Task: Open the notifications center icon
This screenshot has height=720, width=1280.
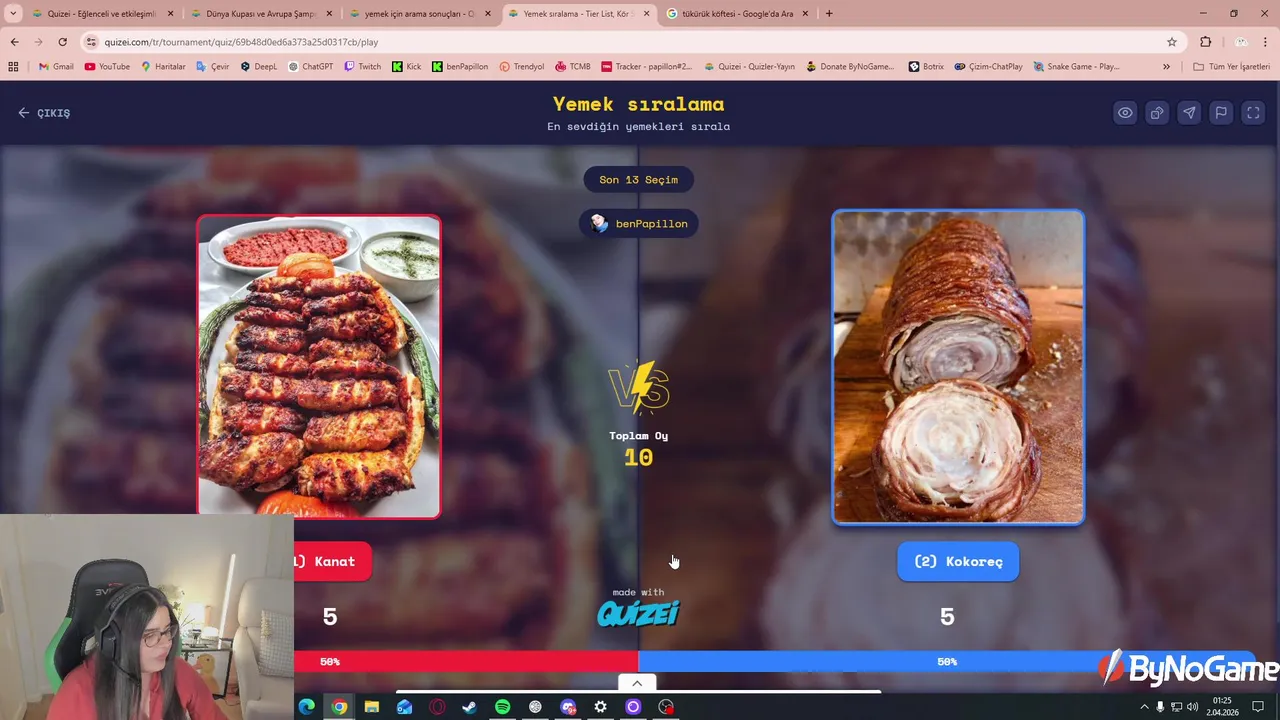Action: [1258, 707]
